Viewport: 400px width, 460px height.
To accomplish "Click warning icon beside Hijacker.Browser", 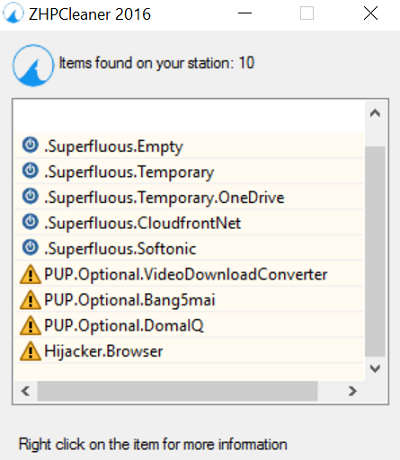I will pos(30,351).
